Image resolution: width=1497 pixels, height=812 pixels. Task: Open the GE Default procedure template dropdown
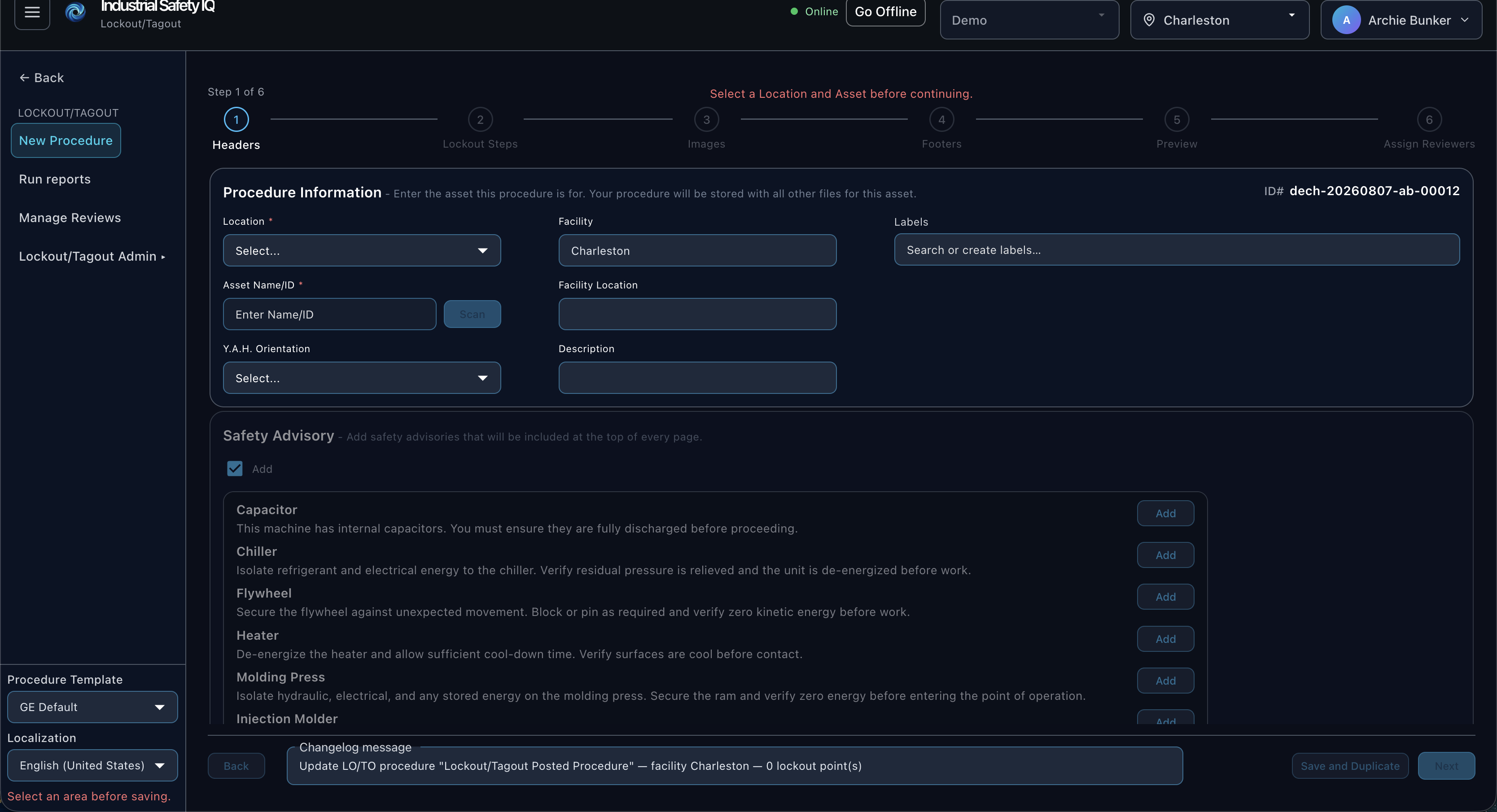(x=92, y=707)
